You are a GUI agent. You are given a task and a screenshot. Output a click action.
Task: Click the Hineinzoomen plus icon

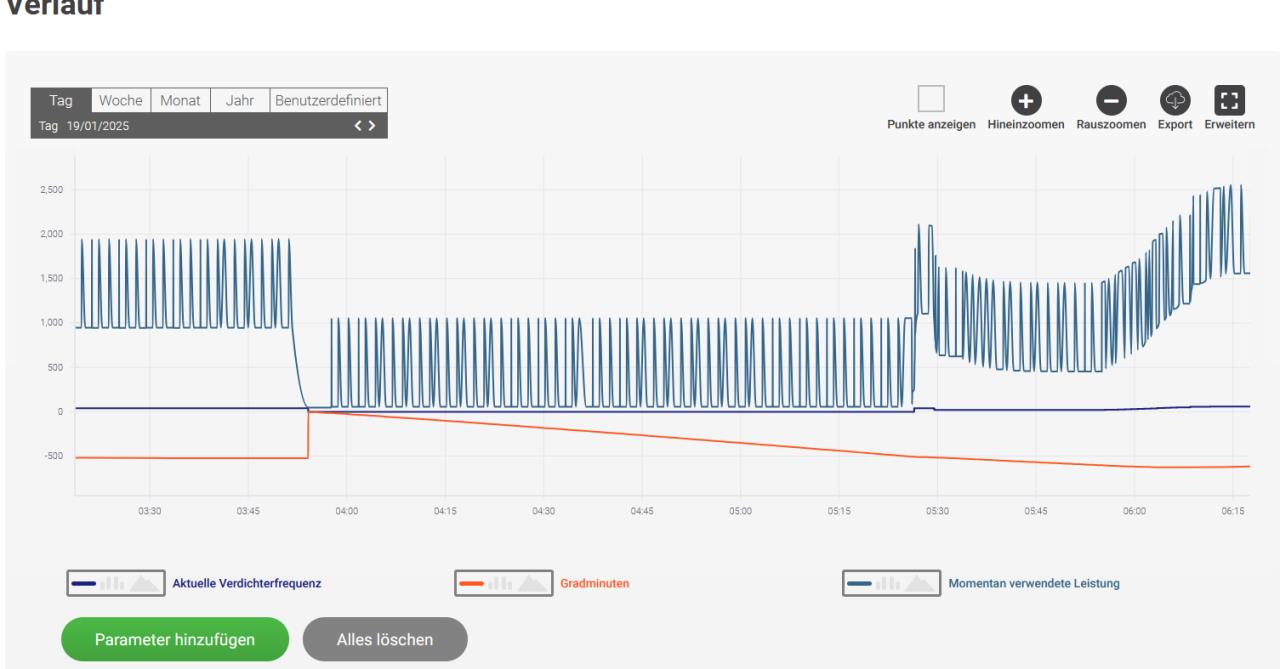coord(1025,100)
